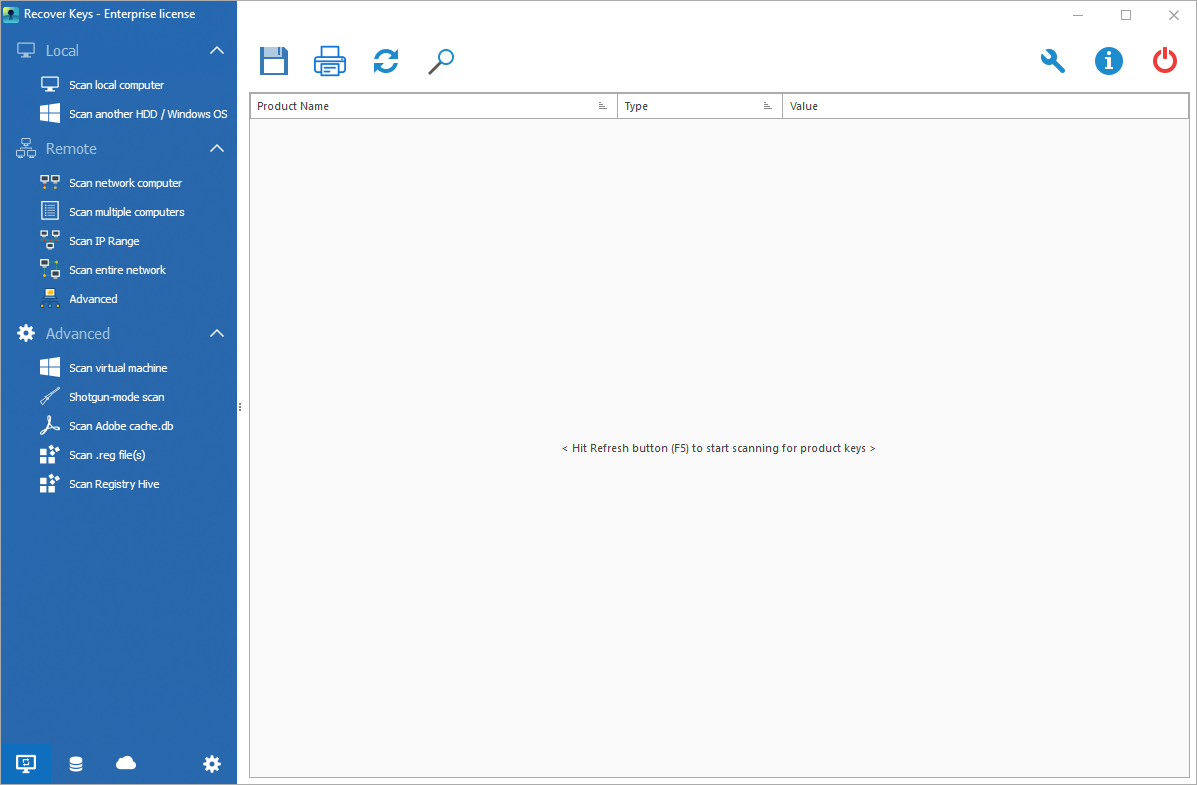Click the sidebar splitter handle dots
Image resolution: width=1197 pixels, height=785 pixels.
click(240, 407)
